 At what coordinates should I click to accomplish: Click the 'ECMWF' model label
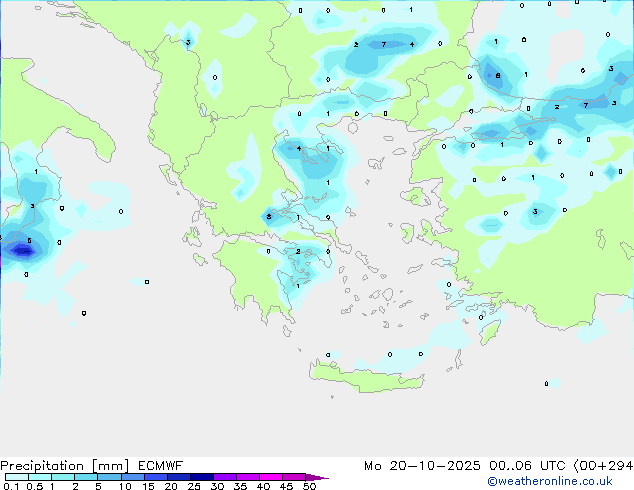[161, 466]
